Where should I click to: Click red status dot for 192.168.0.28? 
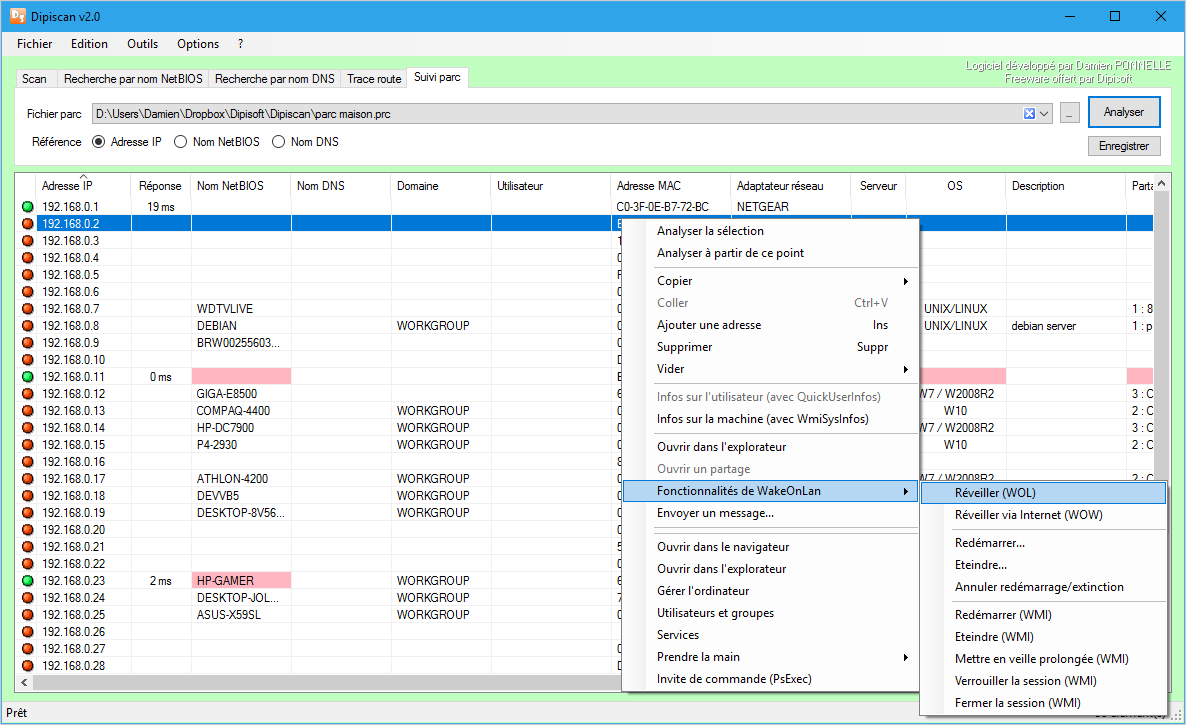click(27, 666)
